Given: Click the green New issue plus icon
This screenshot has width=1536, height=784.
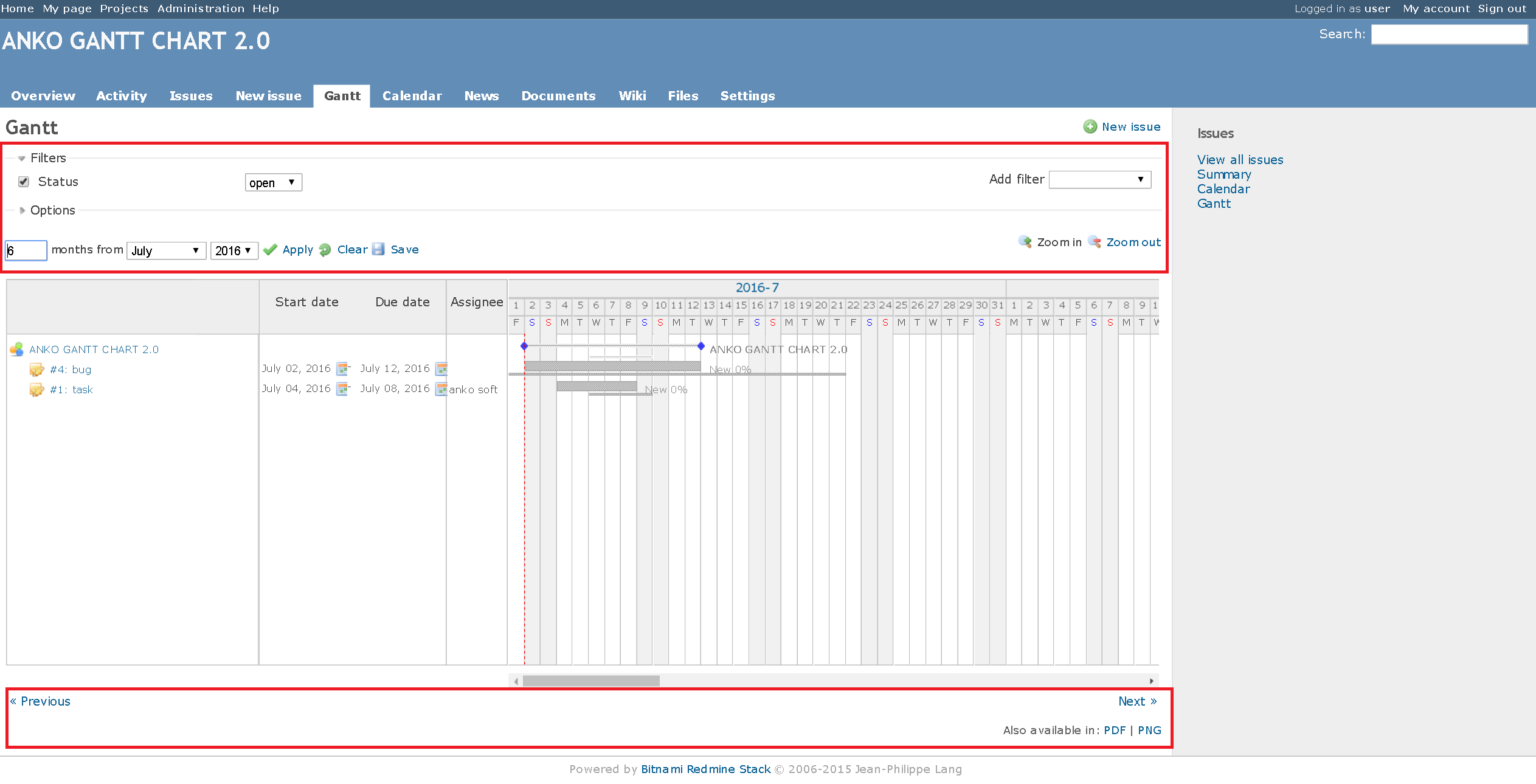Looking at the screenshot, I should 1090,126.
